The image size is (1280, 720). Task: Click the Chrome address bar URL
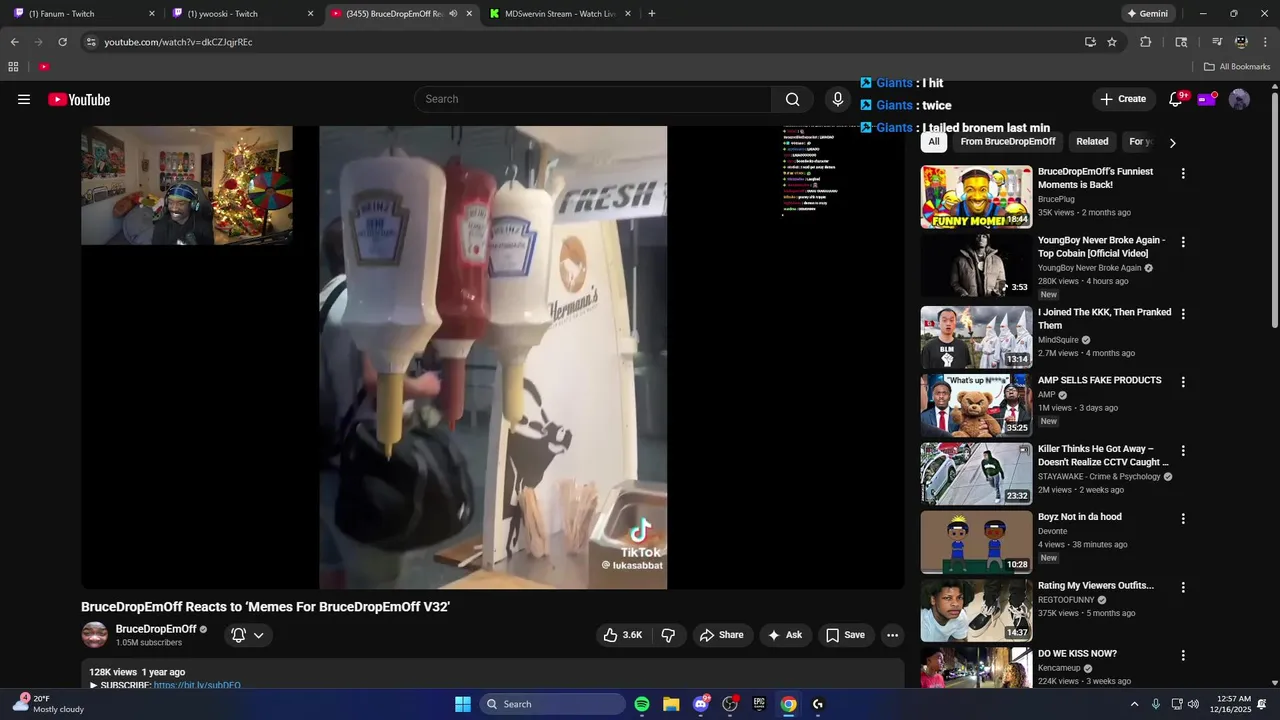coord(178,42)
